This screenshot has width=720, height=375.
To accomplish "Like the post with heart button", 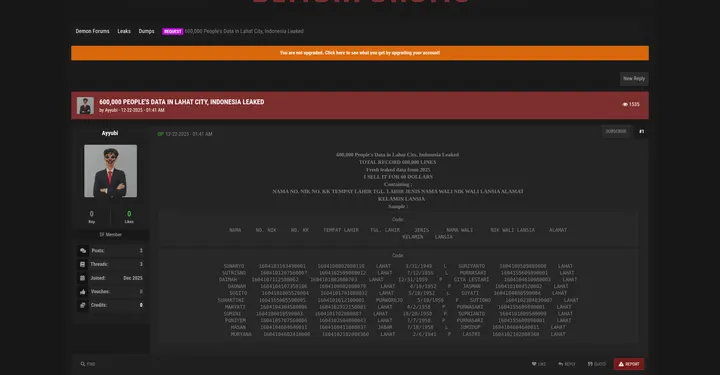I will [539, 364].
